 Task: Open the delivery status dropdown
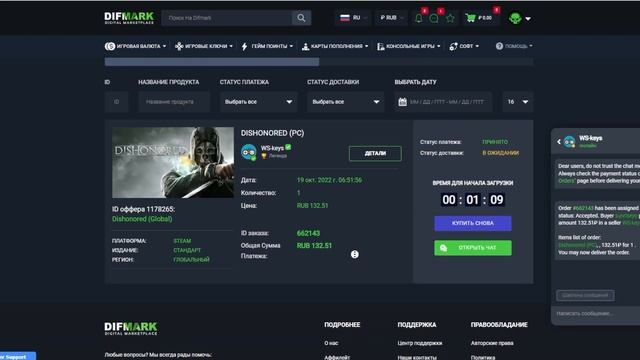[x=346, y=102]
